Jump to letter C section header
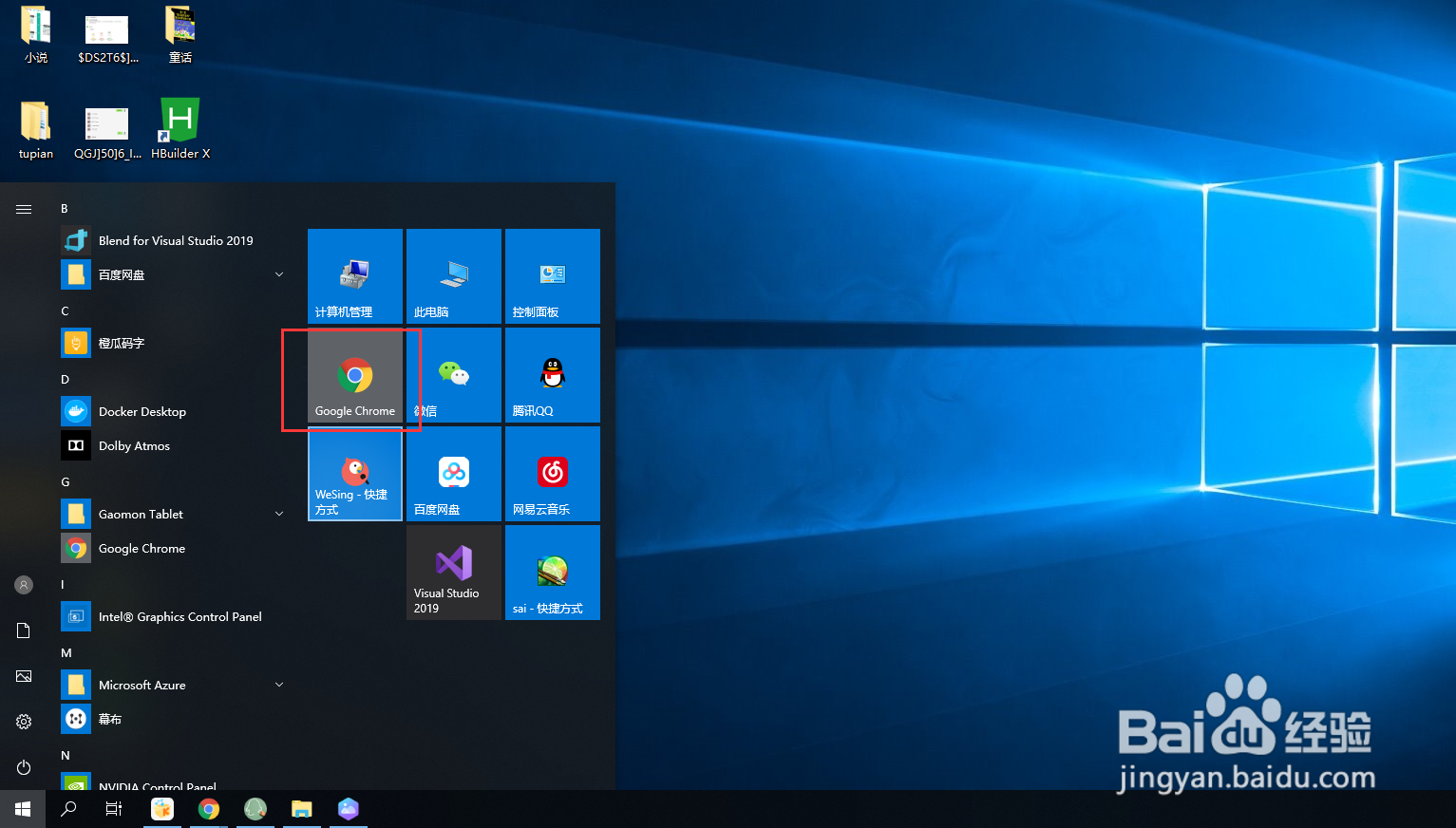1456x828 pixels. [x=65, y=311]
